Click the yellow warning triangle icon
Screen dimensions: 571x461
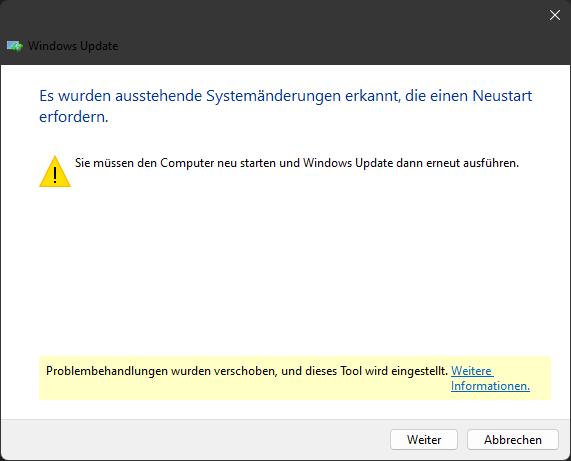pyautogui.click(x=55, y=172)
